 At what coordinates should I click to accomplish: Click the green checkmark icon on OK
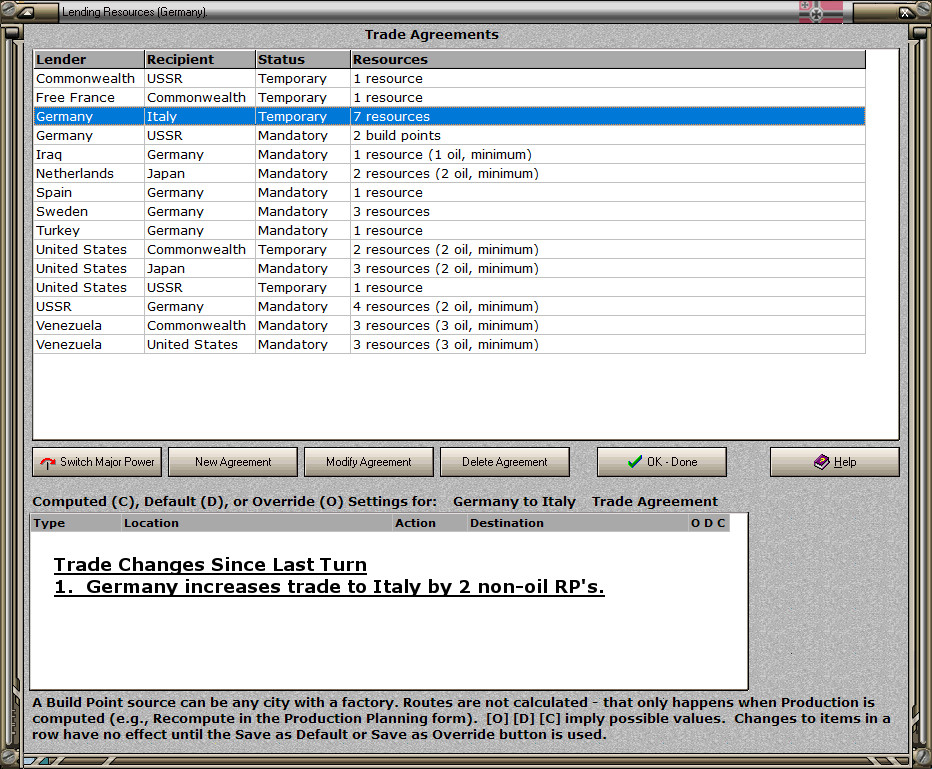(x=635, y=462)
